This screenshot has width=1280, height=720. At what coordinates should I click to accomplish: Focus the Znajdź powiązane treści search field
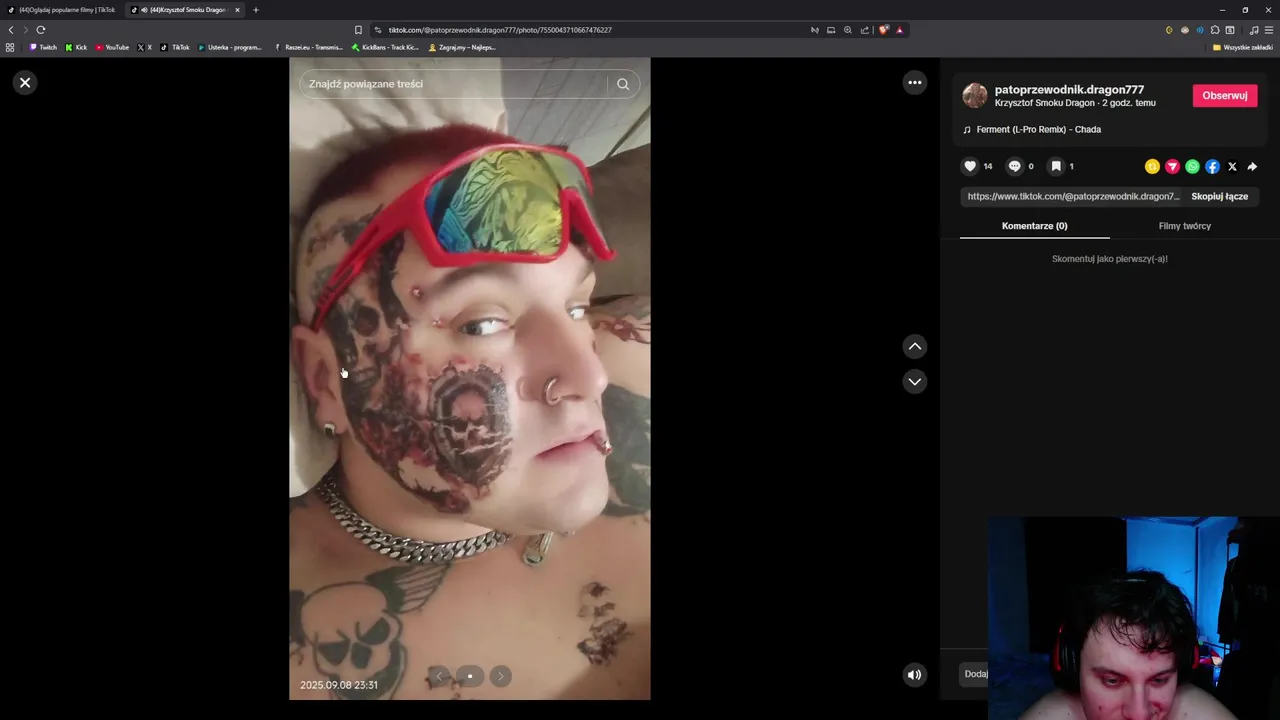(x=454, y=84)
